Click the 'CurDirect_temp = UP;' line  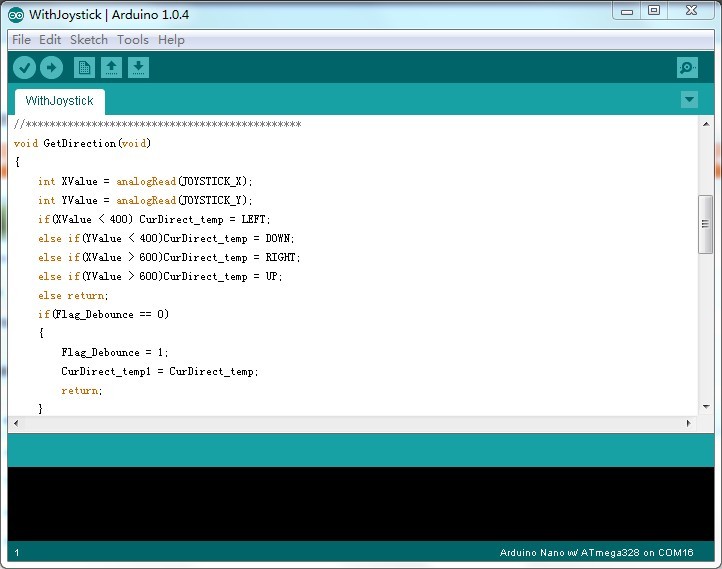pos(160,276)
